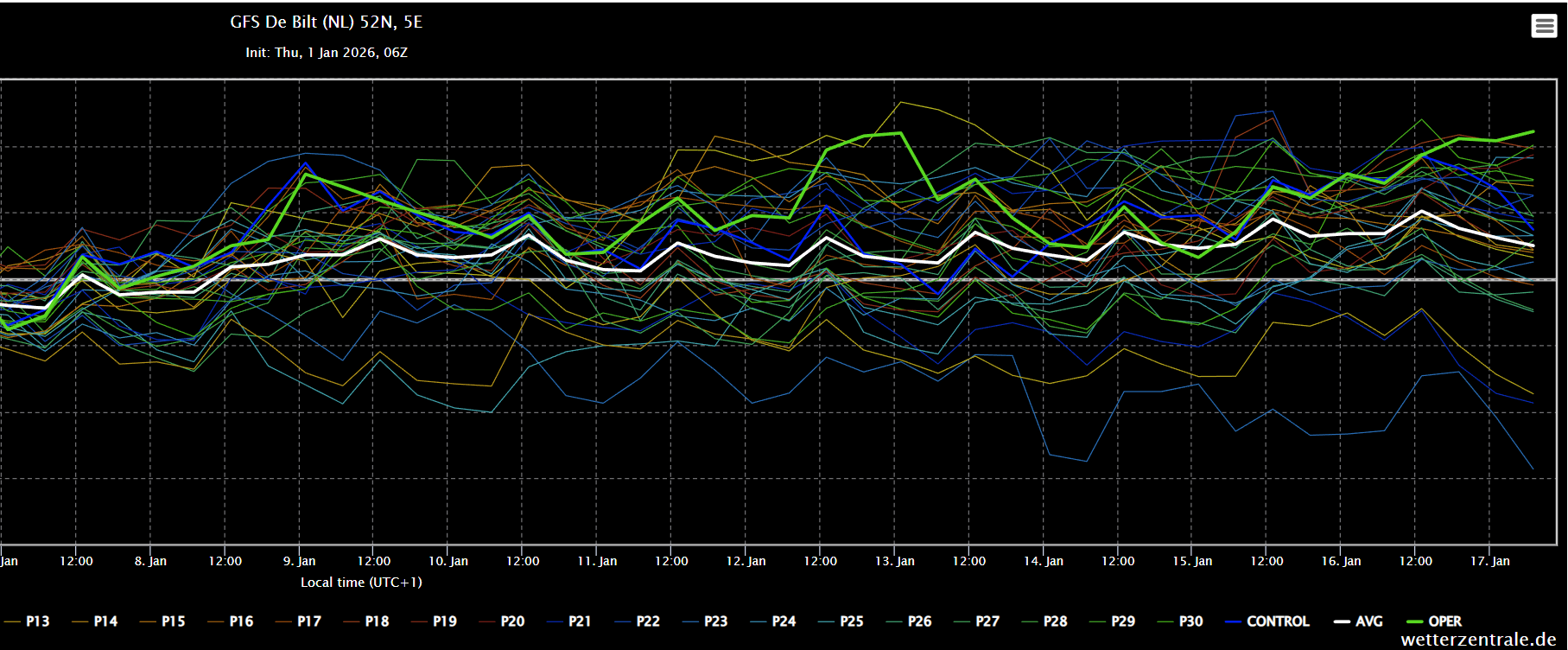Hide the P23 ensemble member line
Viewport: 1568px width, 650px height.
705,621
